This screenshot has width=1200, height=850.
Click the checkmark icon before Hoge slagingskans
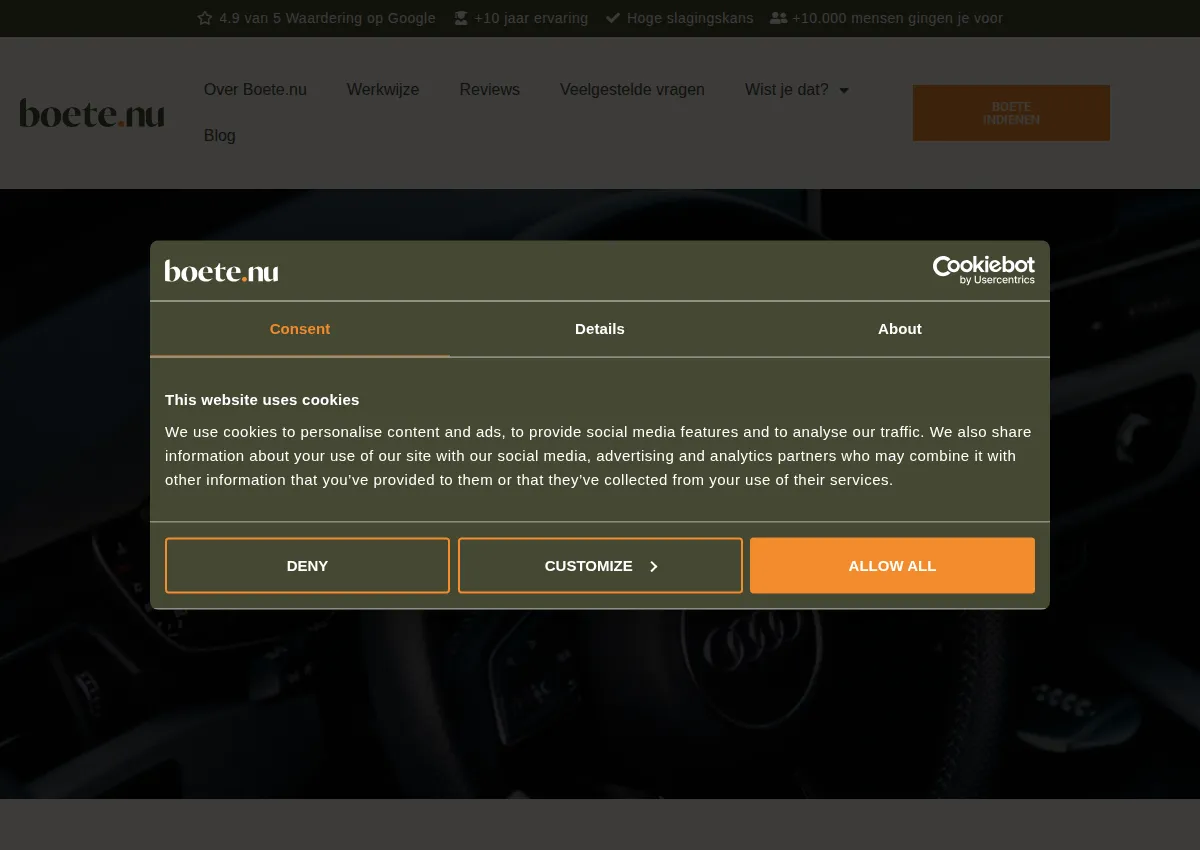tap(613, 18)
